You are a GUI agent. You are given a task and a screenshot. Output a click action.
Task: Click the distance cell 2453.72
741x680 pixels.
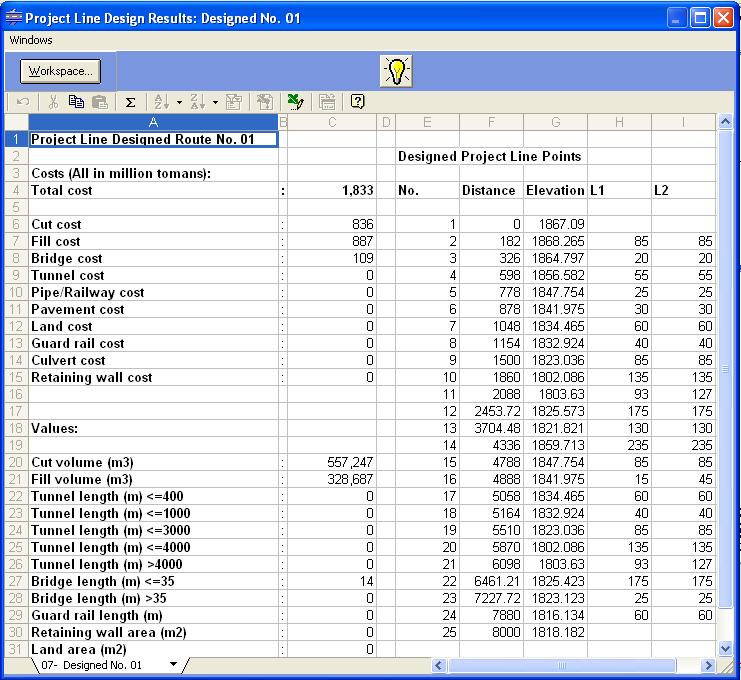pyautogui.click(x=491, y=412)
